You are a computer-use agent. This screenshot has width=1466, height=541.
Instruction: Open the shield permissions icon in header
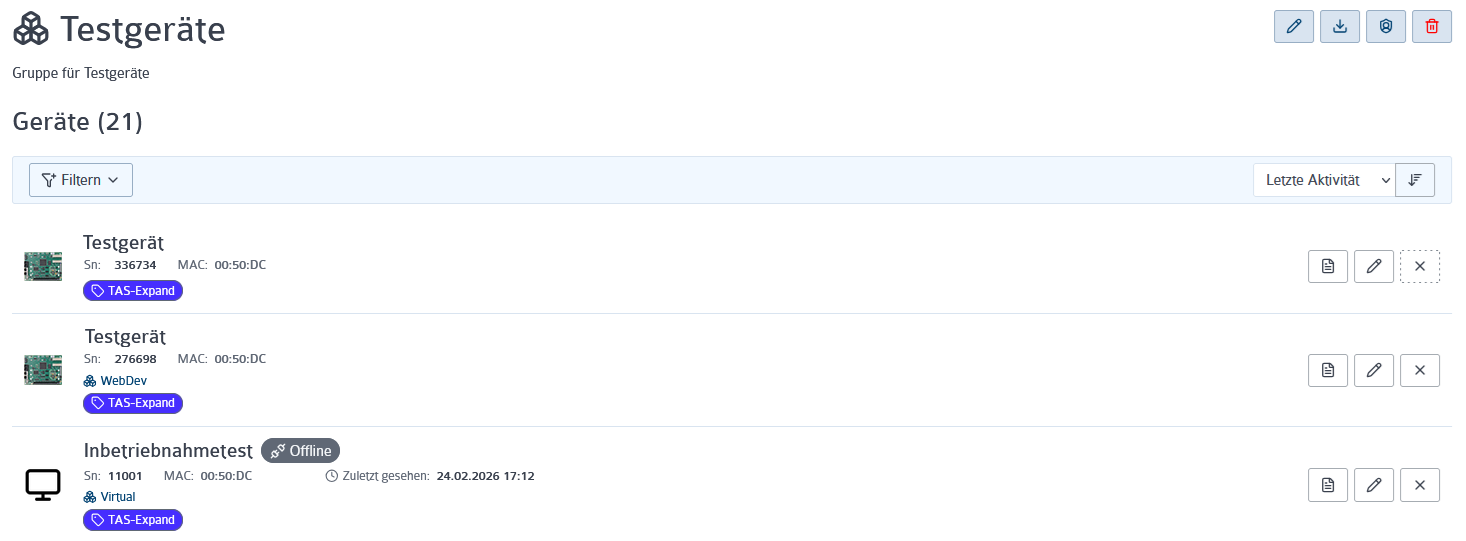1386,27
